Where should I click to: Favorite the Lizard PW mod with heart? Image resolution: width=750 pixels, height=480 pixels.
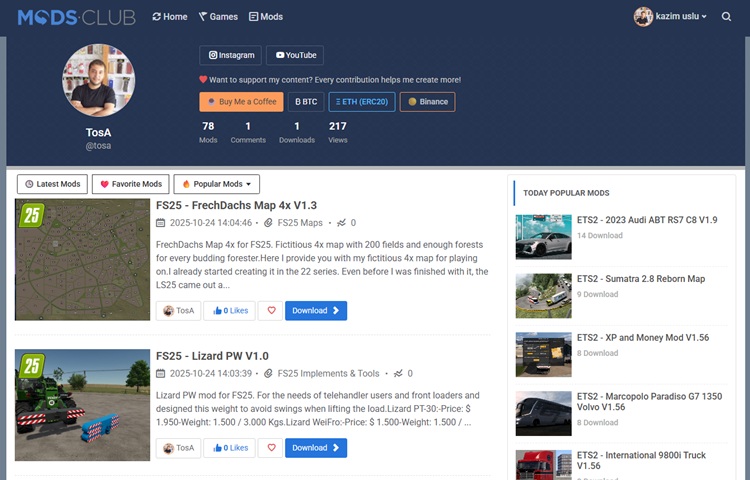click(270, 448)
